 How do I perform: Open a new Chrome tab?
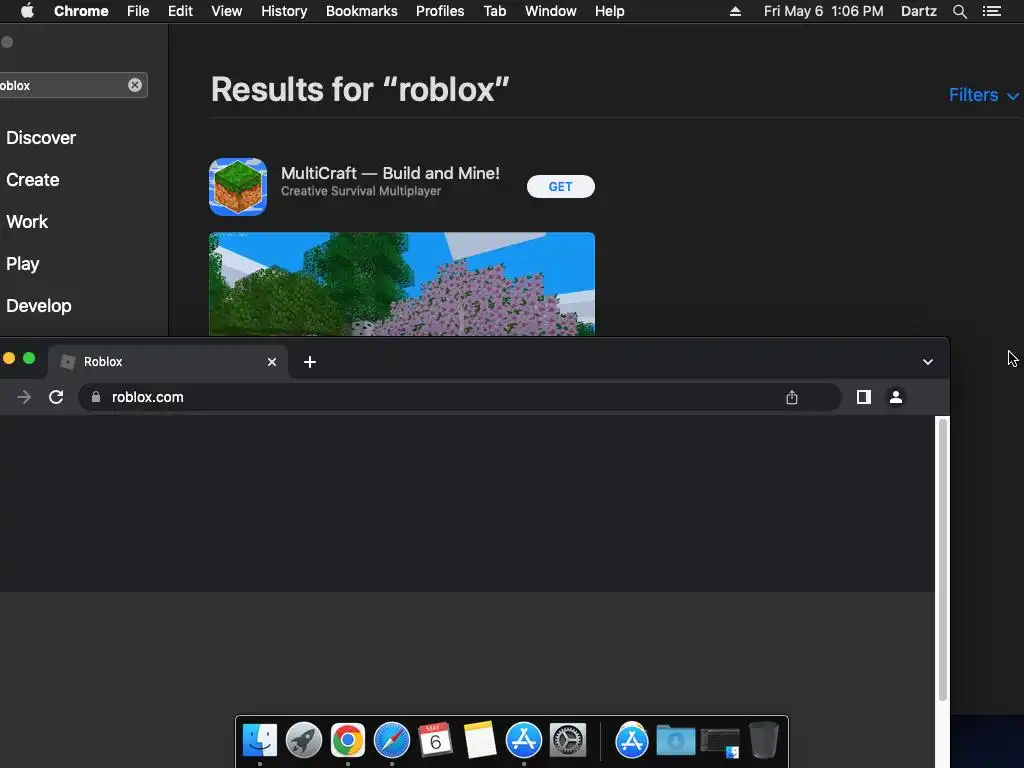(x=310, y=362)
